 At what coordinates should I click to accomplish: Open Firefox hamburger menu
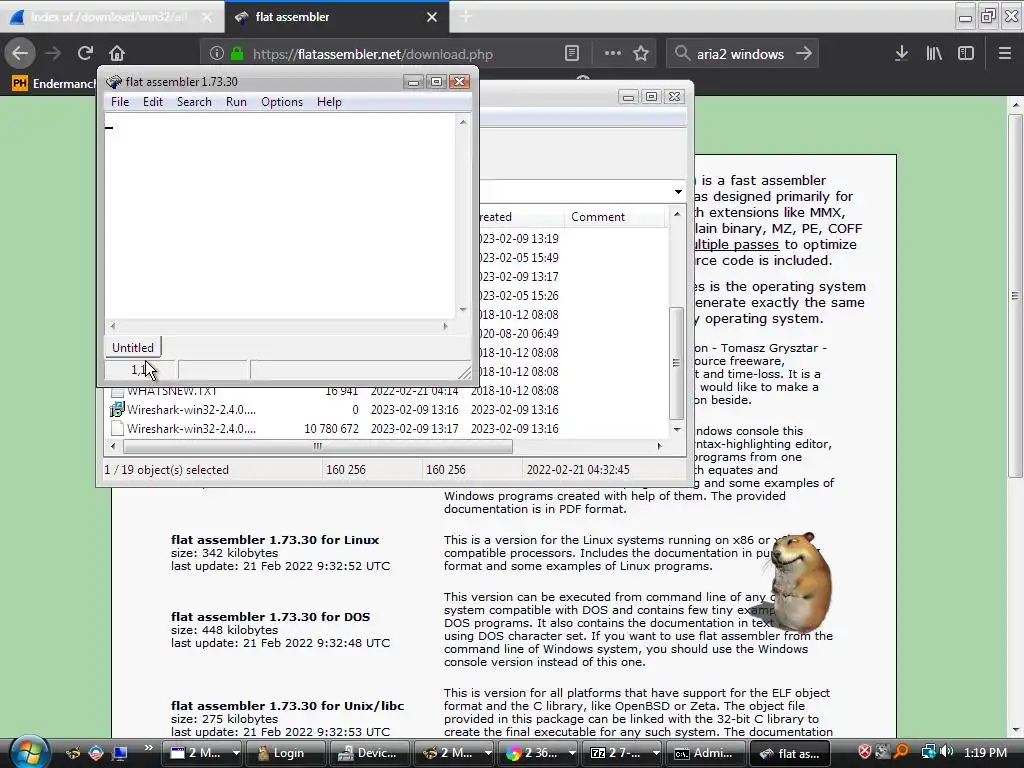(1005, 54)
